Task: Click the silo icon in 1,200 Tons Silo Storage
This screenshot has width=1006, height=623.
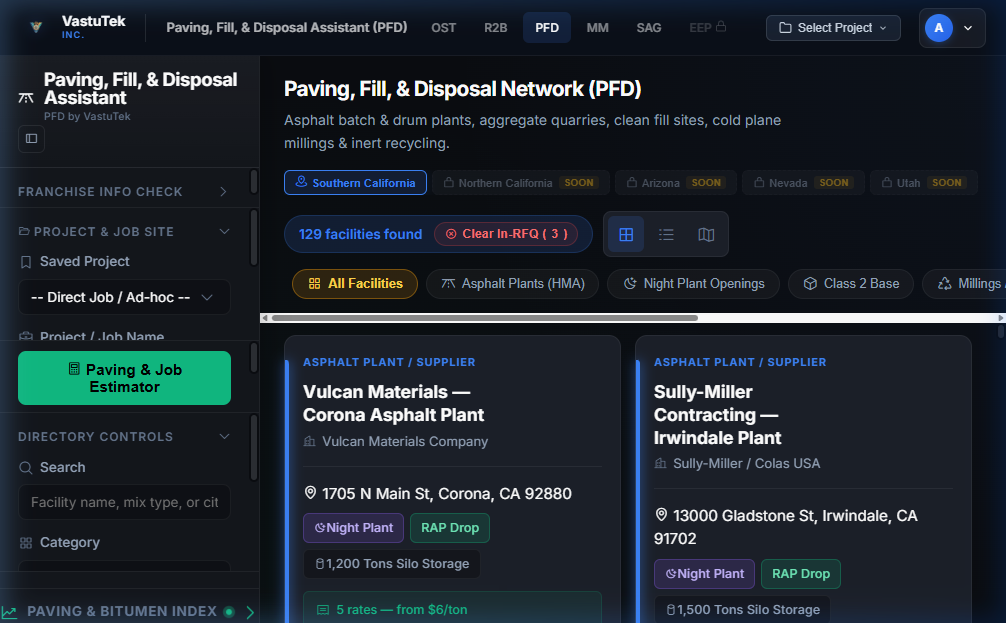Action: [x=320, y=564]
